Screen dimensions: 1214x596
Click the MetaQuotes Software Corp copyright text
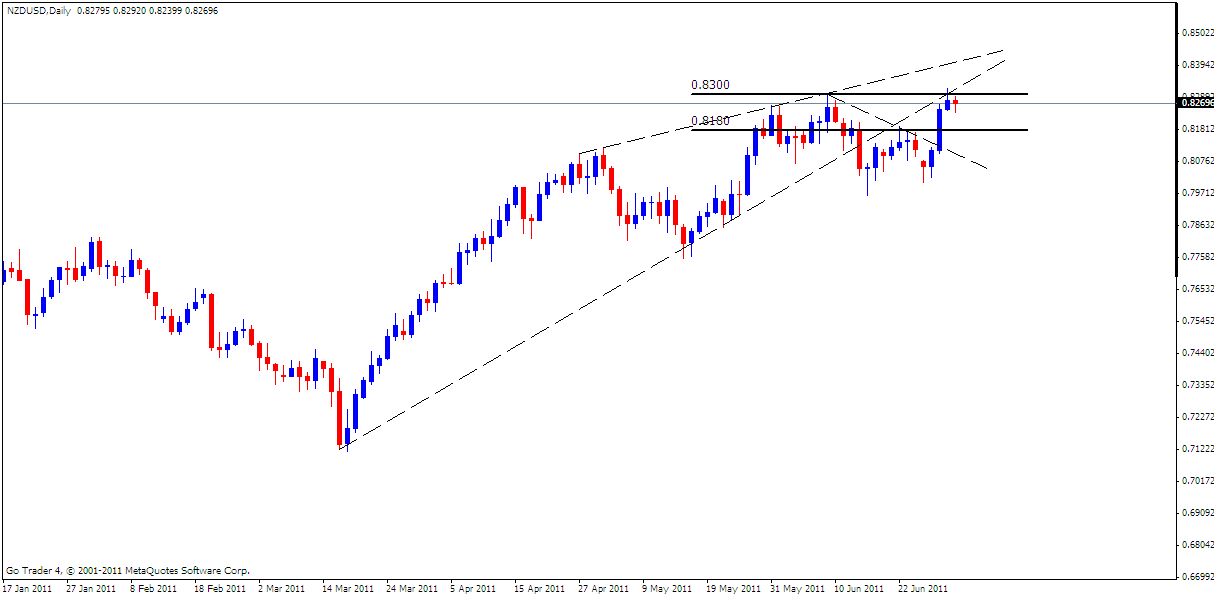click(x=130, y=568)
